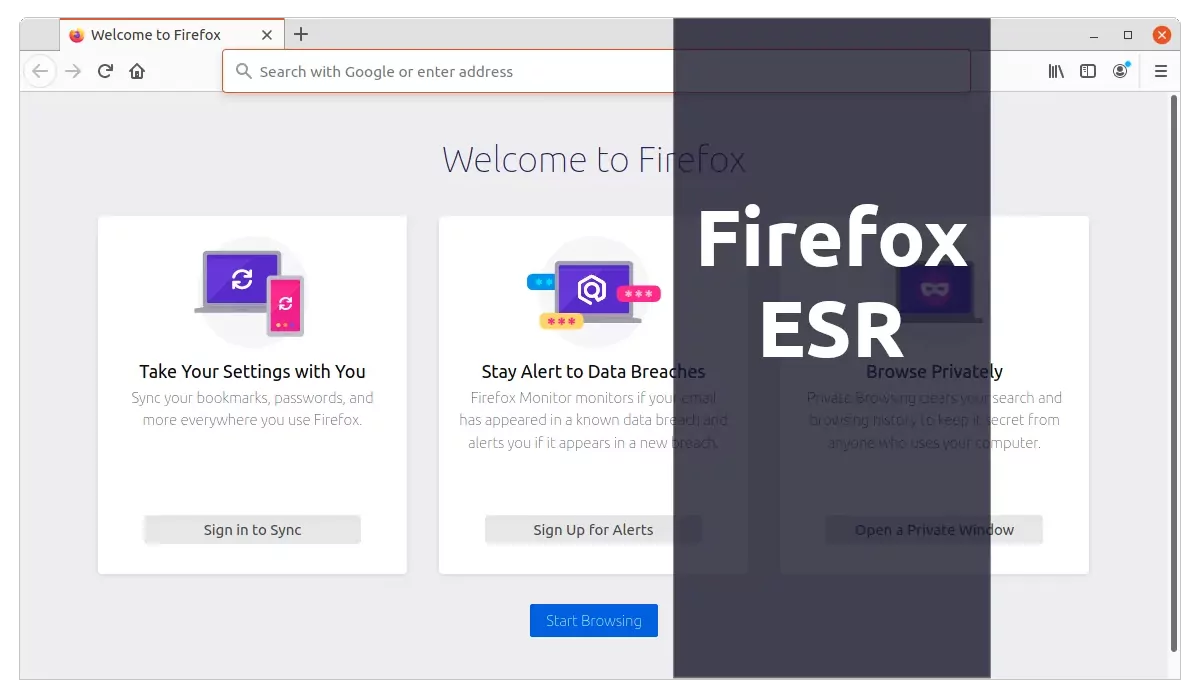Open the hamburger application menu

tap(1160, 71)
